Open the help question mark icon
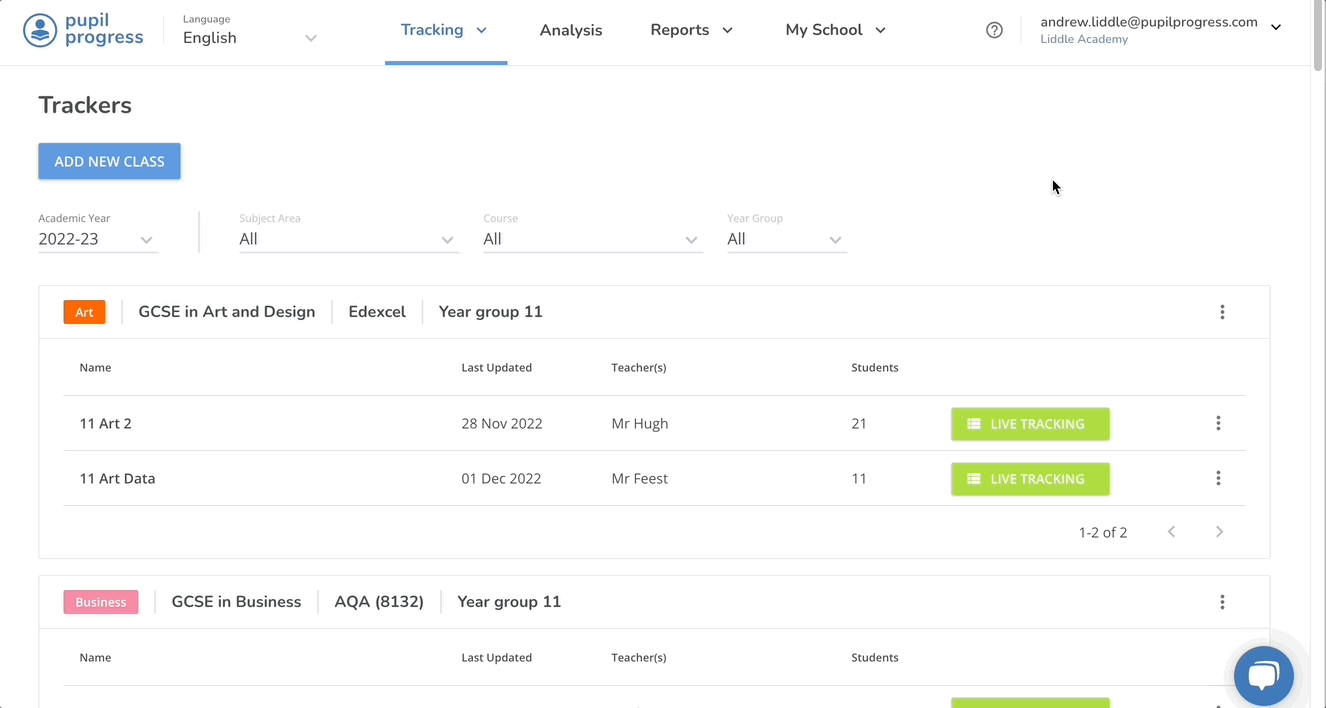Viewport: 1326px width, 708px height. click(994, 29)
